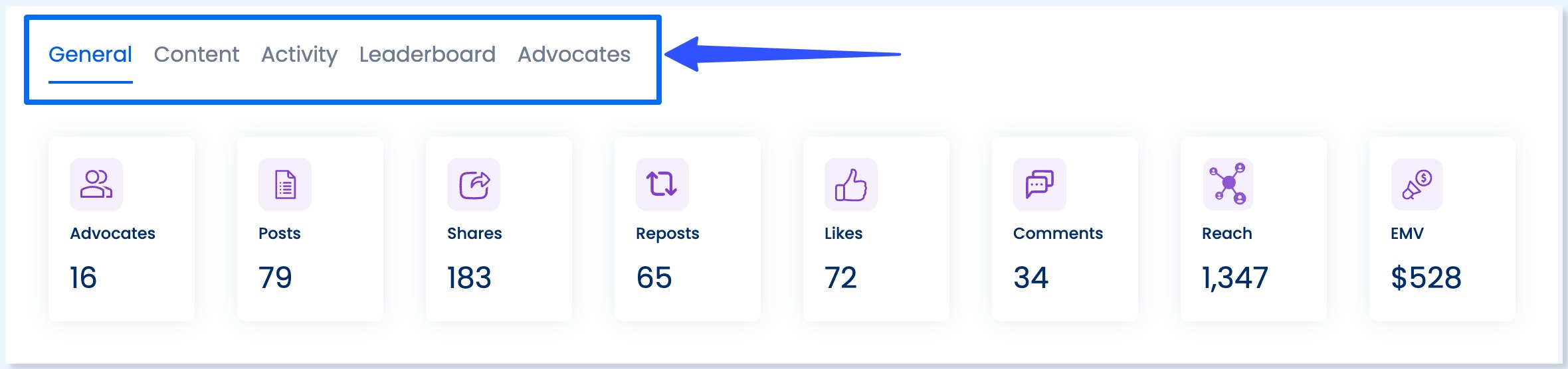Screen dimensions: 1568x369
Task: Open the Advocates tab
Action: coord(574,54)
